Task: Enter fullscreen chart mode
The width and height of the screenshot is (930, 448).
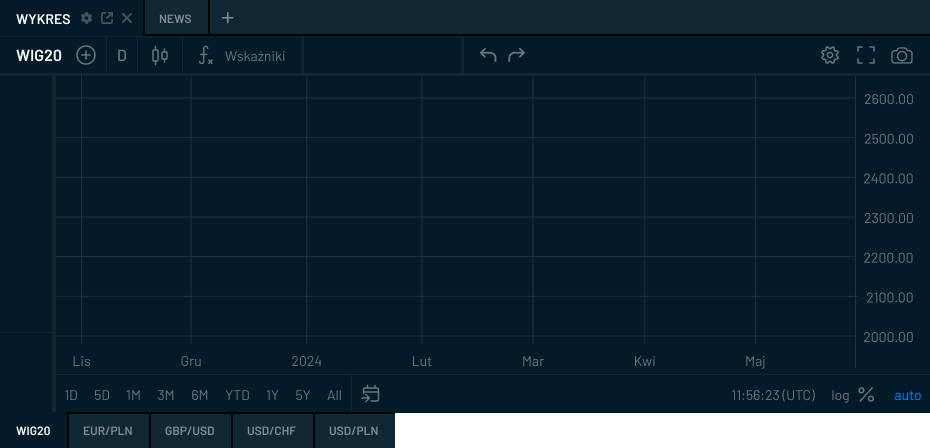Action: point(866,55)
